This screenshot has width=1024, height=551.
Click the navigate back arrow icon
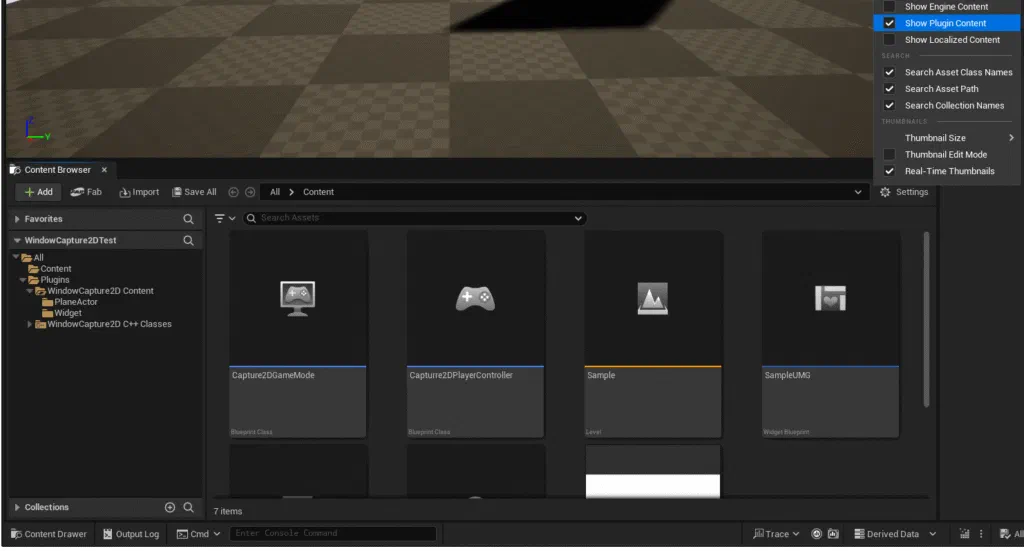click(233, 192)
